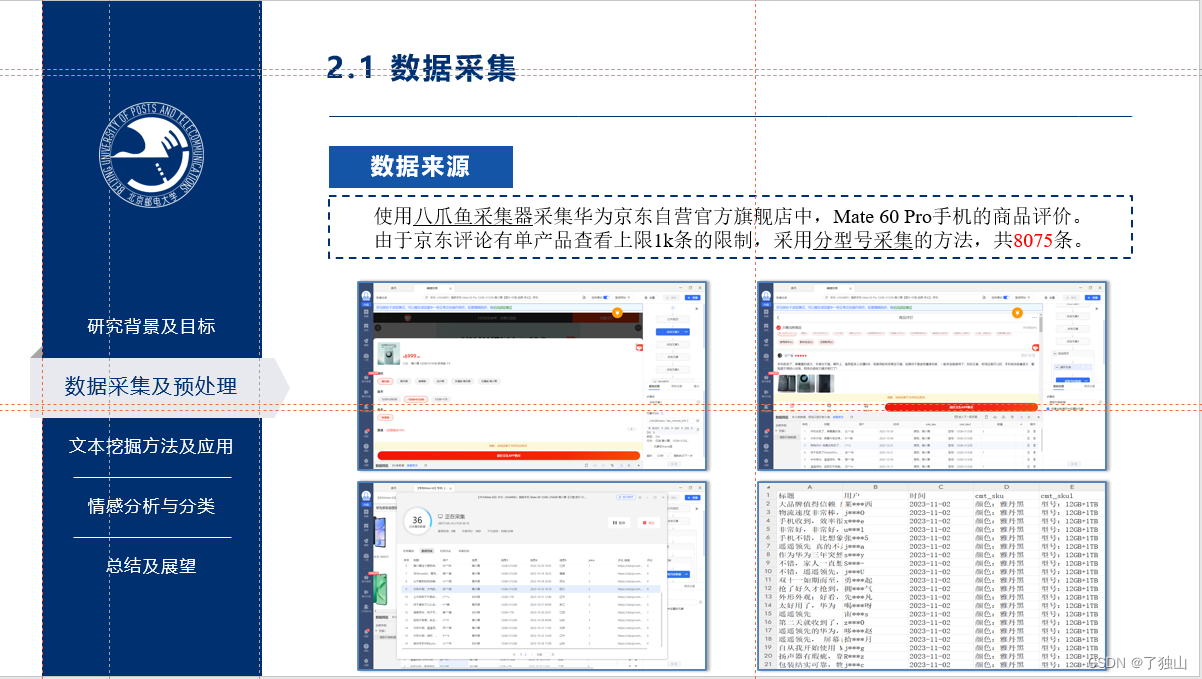The height and width of the screenshot is (679, 1202).
Task: Click spreadsheet column header C
Action: click(941, 488)
